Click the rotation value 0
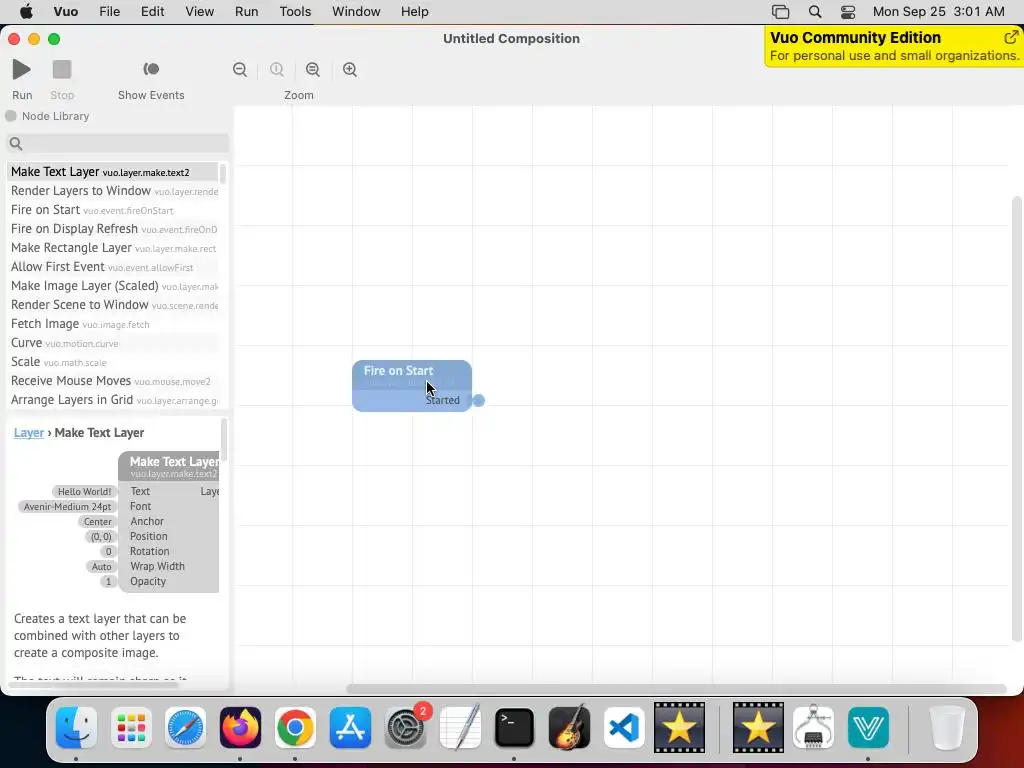The image size is (1024, 768). (x=108, y=551)
